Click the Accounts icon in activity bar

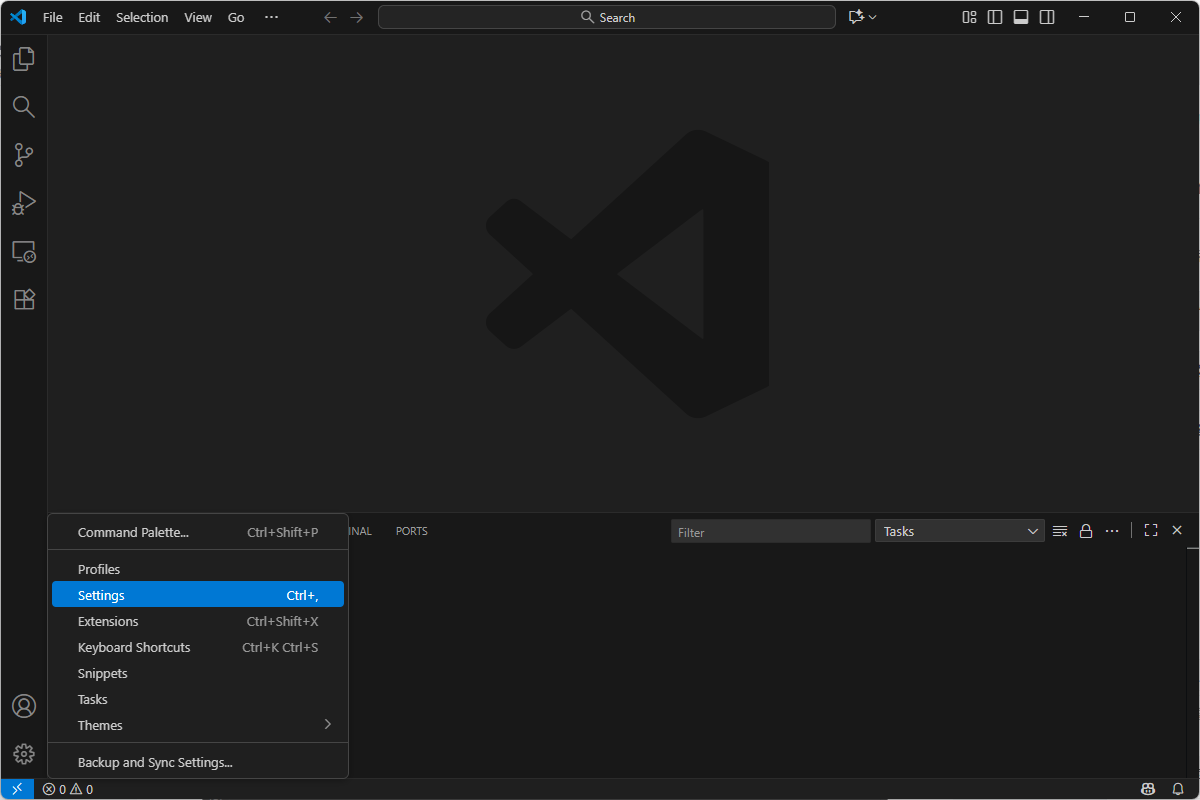[x=23, y=706]
